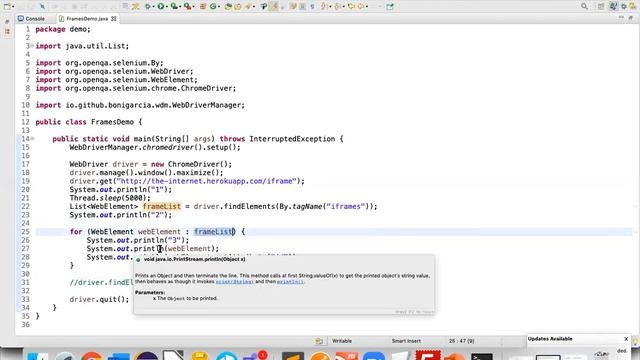This screenshot has width=640, height=360.
Task: Click the New file wizard icon
Action: pyautogui.click(x=7, y=7)
